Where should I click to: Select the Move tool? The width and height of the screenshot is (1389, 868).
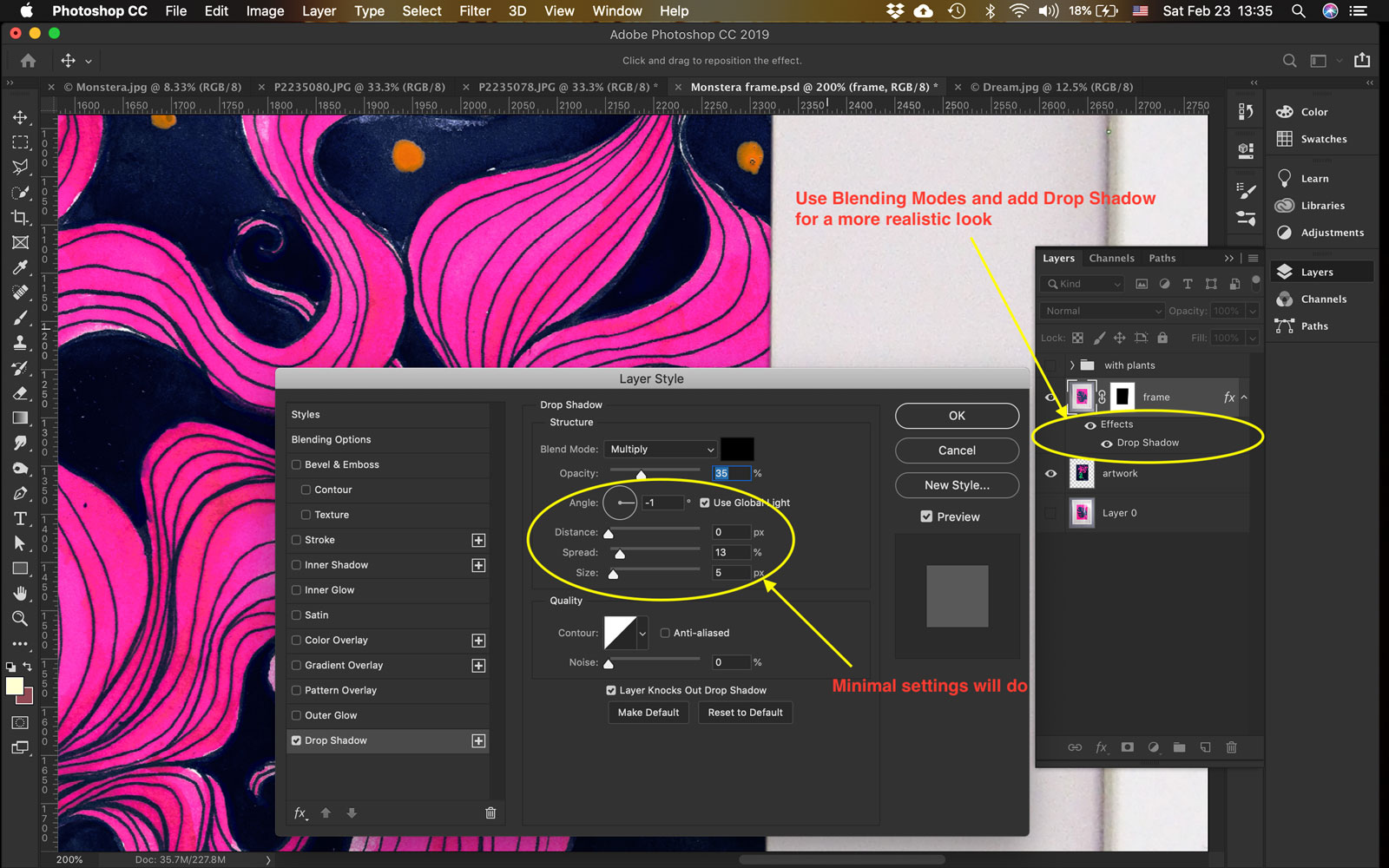[x=20, y=117]
